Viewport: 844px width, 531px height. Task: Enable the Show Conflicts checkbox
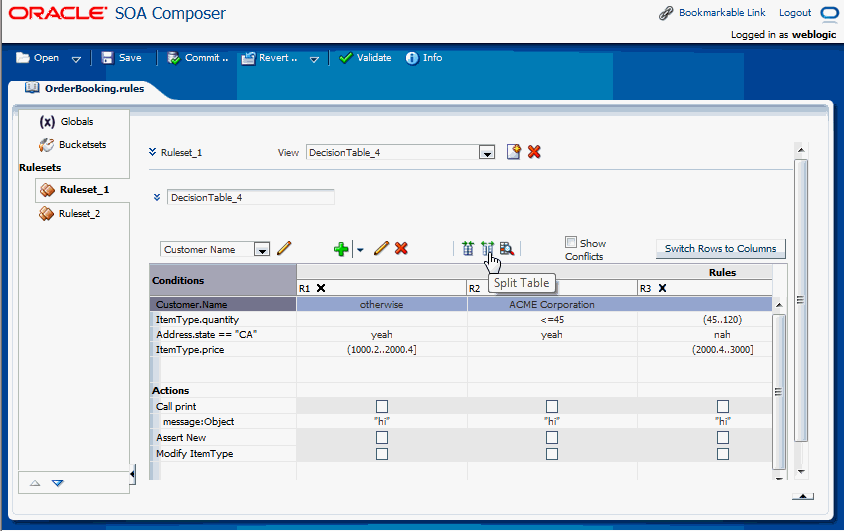[x=571, y=242]
